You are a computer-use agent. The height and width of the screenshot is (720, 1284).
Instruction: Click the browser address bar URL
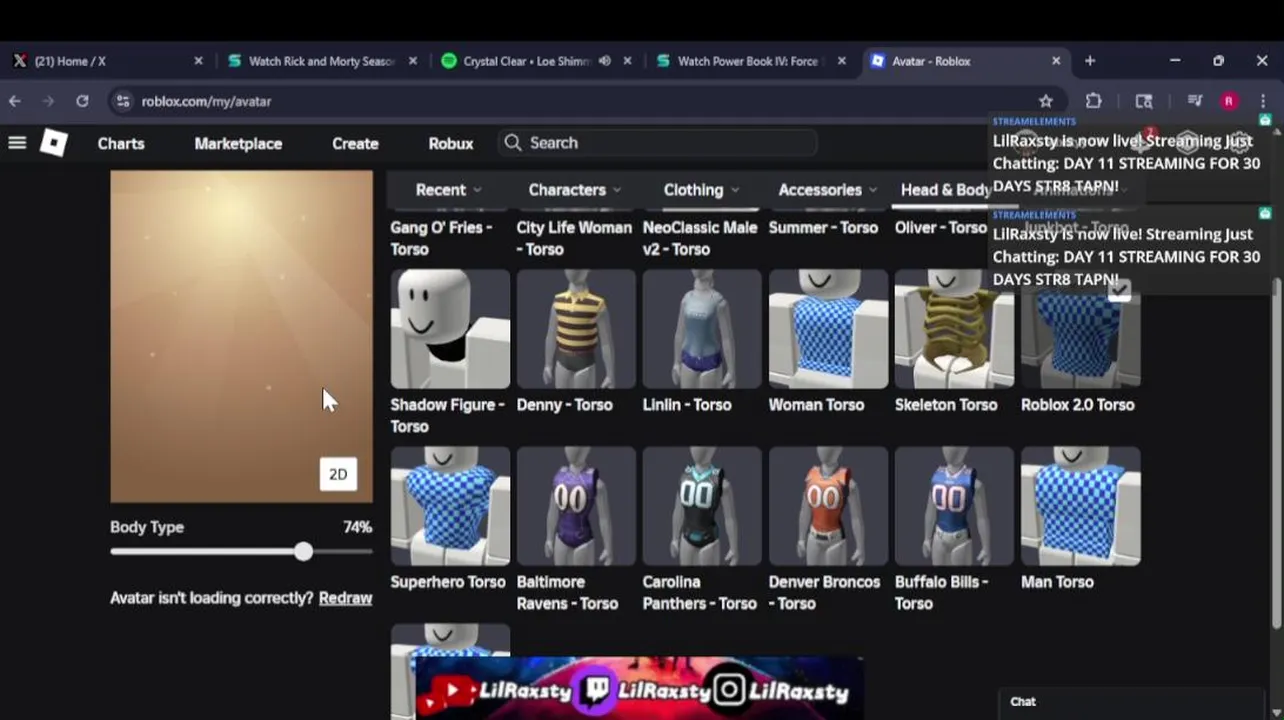tap(206, 101)
